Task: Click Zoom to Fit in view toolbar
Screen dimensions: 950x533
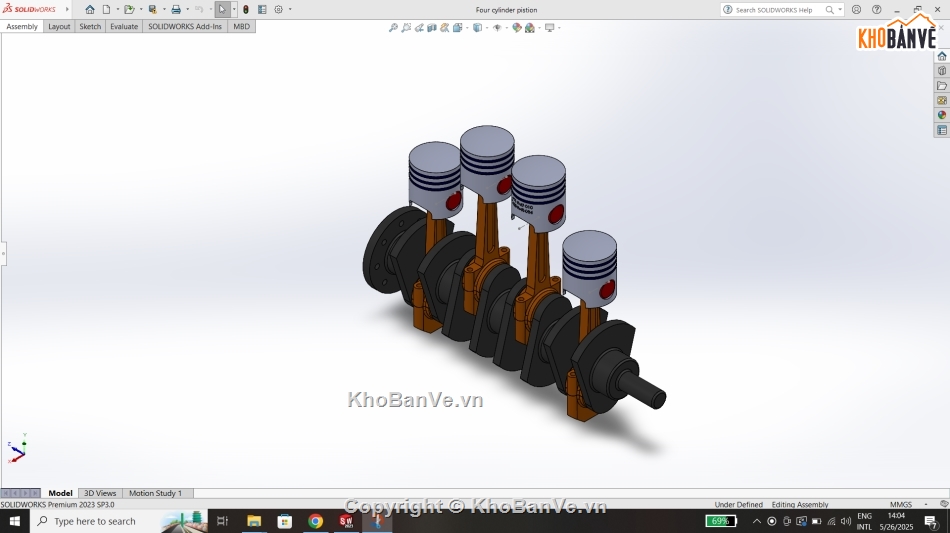Action: coord(393,27)
